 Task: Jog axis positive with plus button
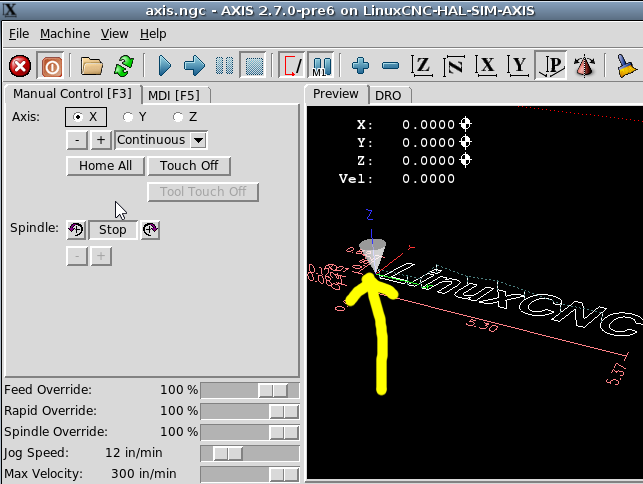click(101, 140)
